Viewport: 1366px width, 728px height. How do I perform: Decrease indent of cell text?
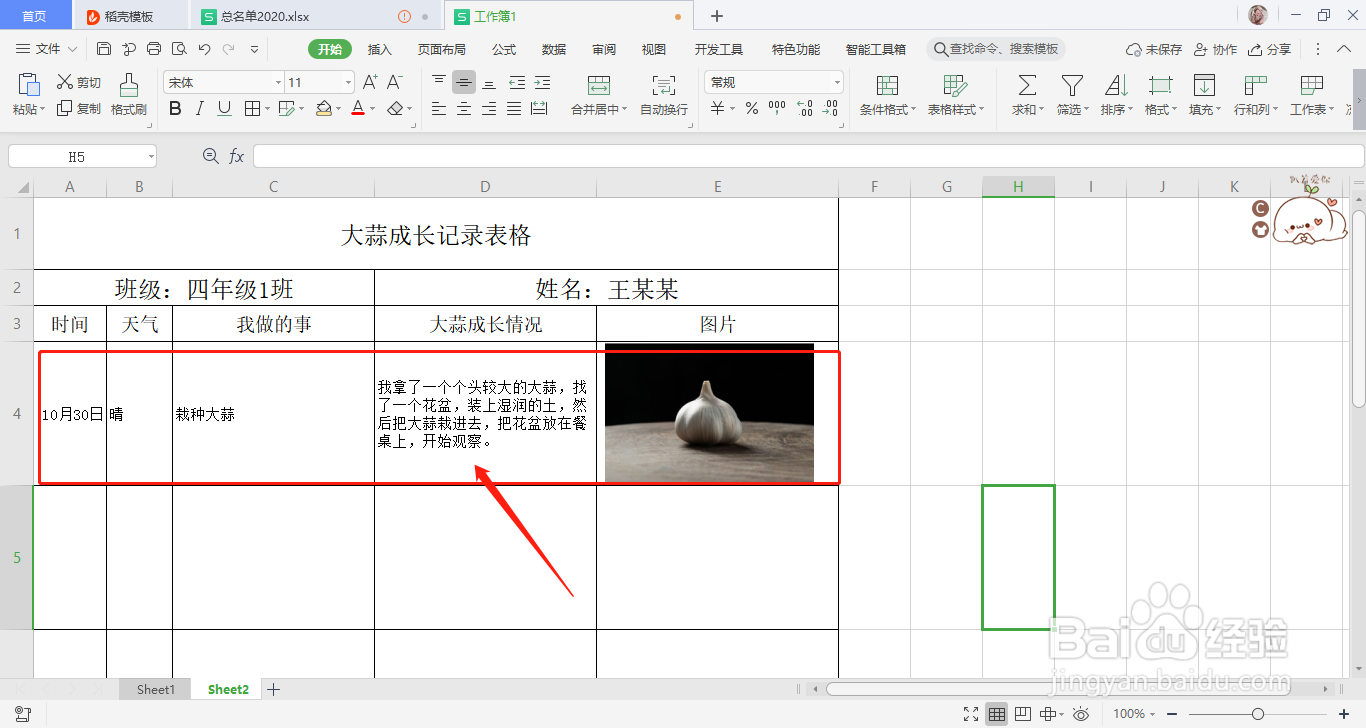pyautogui.click(x=517, y=82)
